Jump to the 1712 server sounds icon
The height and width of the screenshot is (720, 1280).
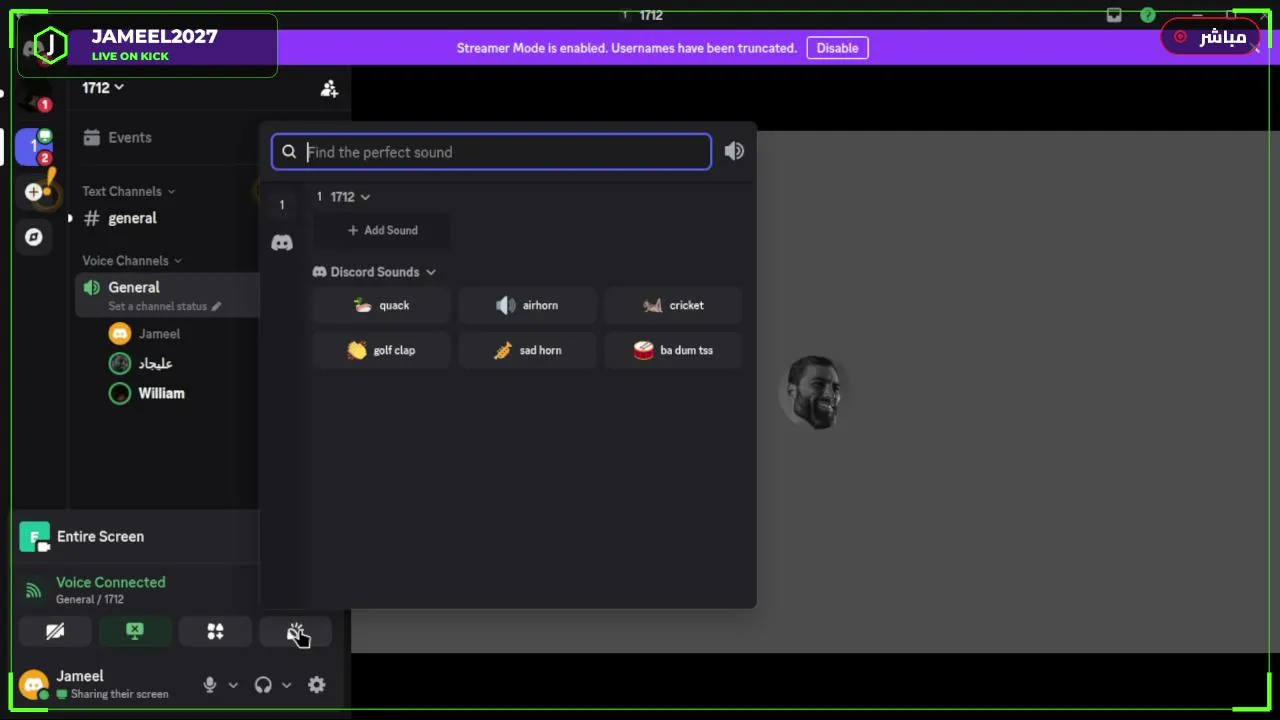(x=282, y=205)
